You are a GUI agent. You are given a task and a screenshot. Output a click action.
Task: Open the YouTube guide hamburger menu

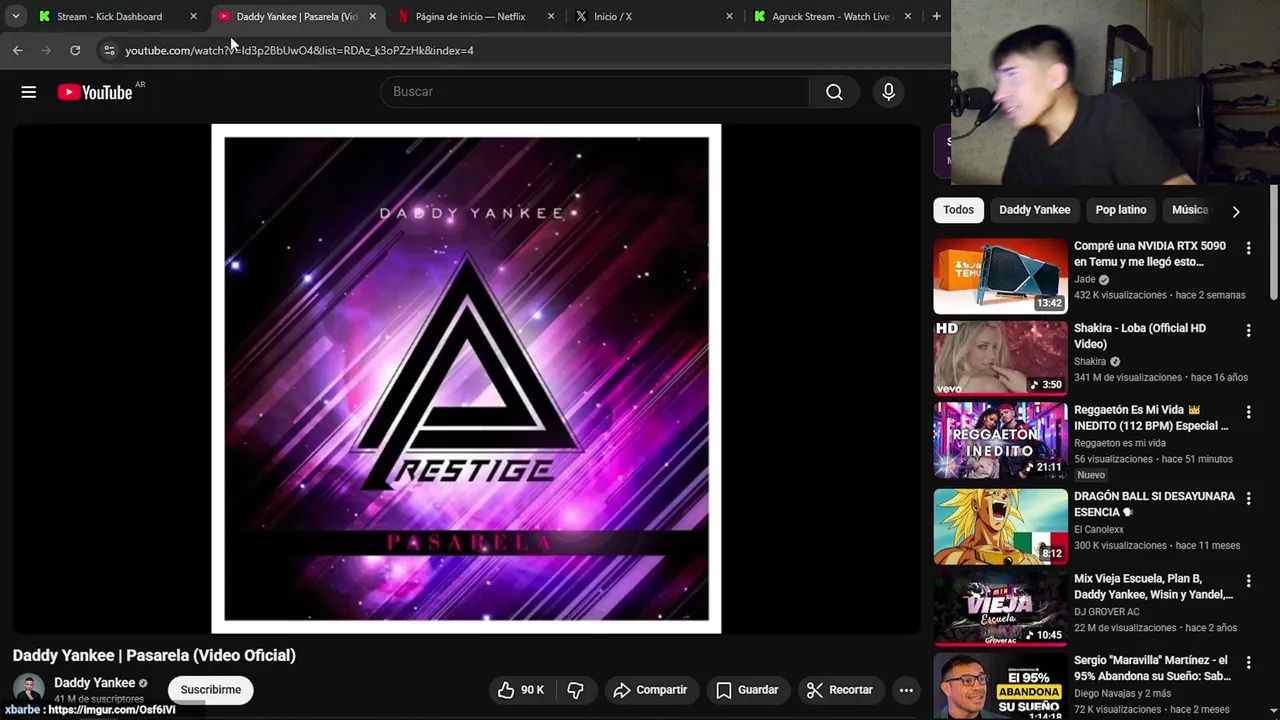pos(28,92)
